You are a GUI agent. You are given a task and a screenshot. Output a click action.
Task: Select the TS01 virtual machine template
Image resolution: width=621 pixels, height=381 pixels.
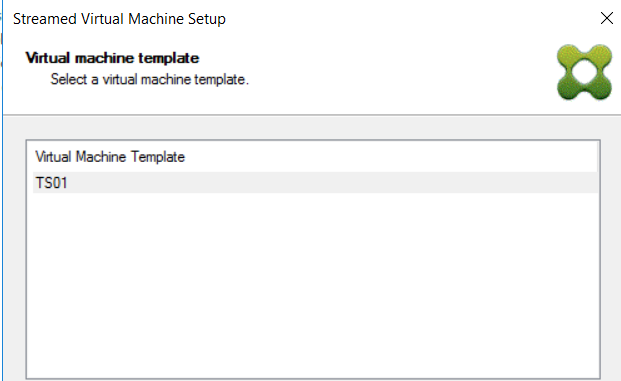coord(315,183)
